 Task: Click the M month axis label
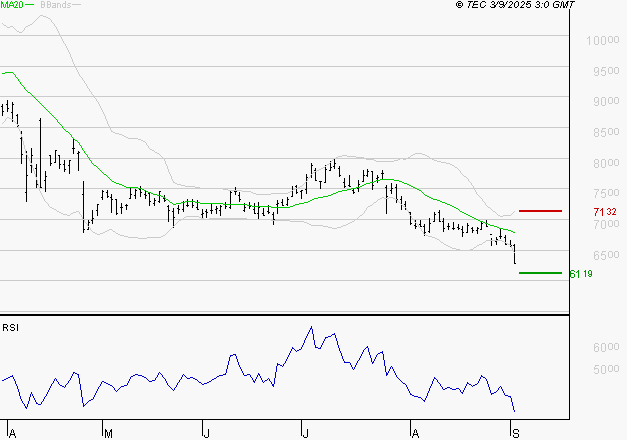tap(108, 434)
